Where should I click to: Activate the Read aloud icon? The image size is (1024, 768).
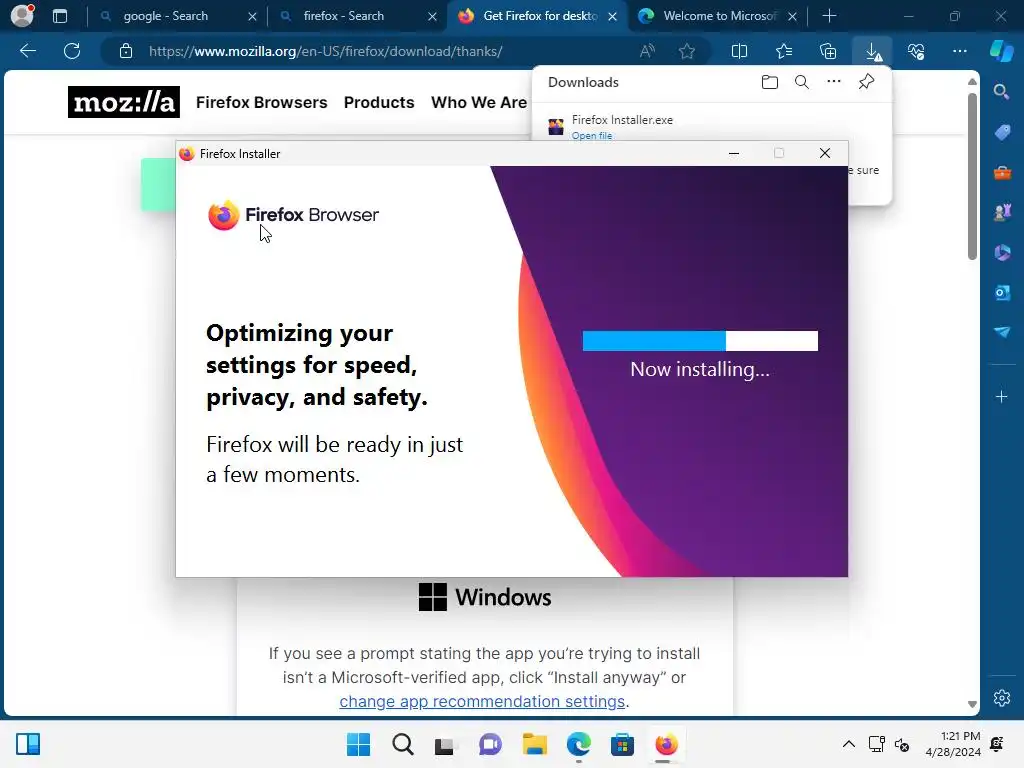pyautogui.click(x=647, y=51)
